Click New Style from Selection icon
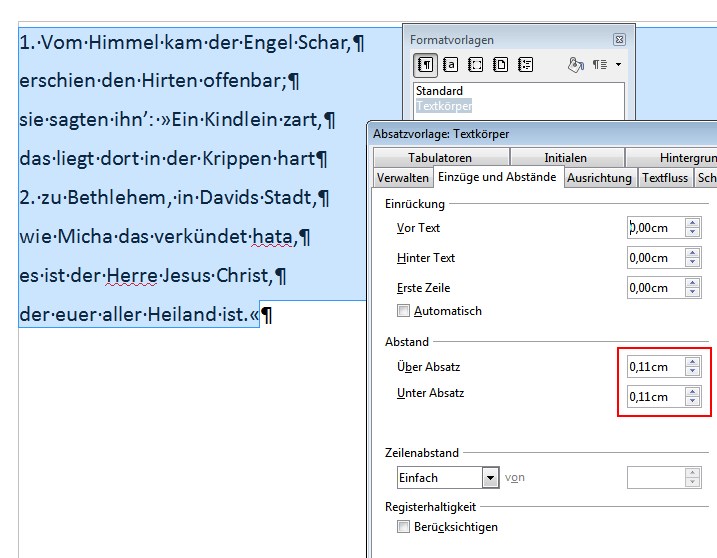Viewport: 717px width, 558px height. (600, 64)
